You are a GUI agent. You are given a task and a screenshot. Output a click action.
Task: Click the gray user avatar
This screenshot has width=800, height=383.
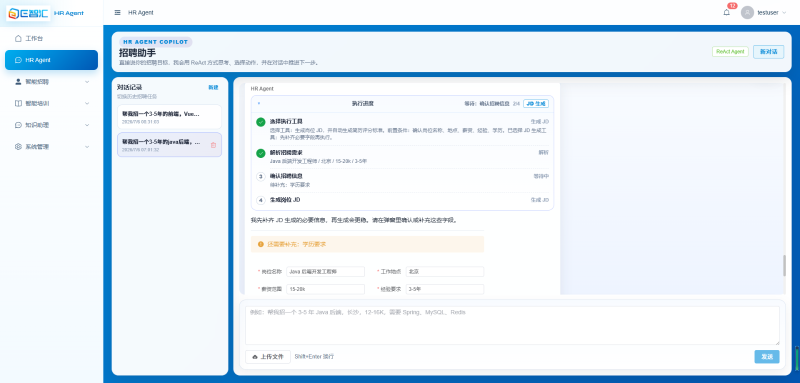click(x=747, y=12)
